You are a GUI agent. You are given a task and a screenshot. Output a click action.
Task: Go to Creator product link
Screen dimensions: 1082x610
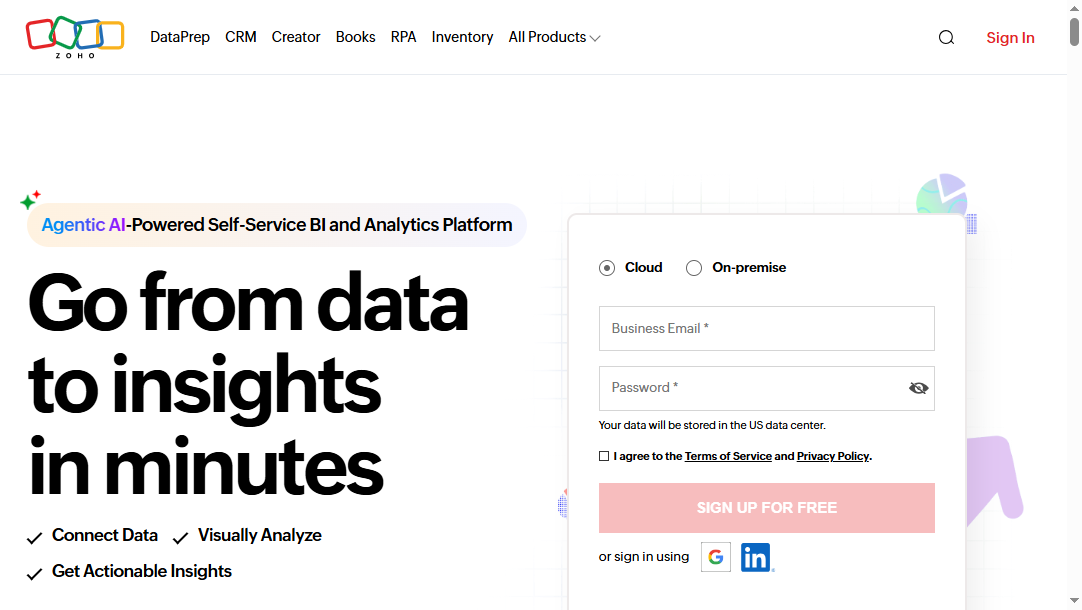click(296, 37)
